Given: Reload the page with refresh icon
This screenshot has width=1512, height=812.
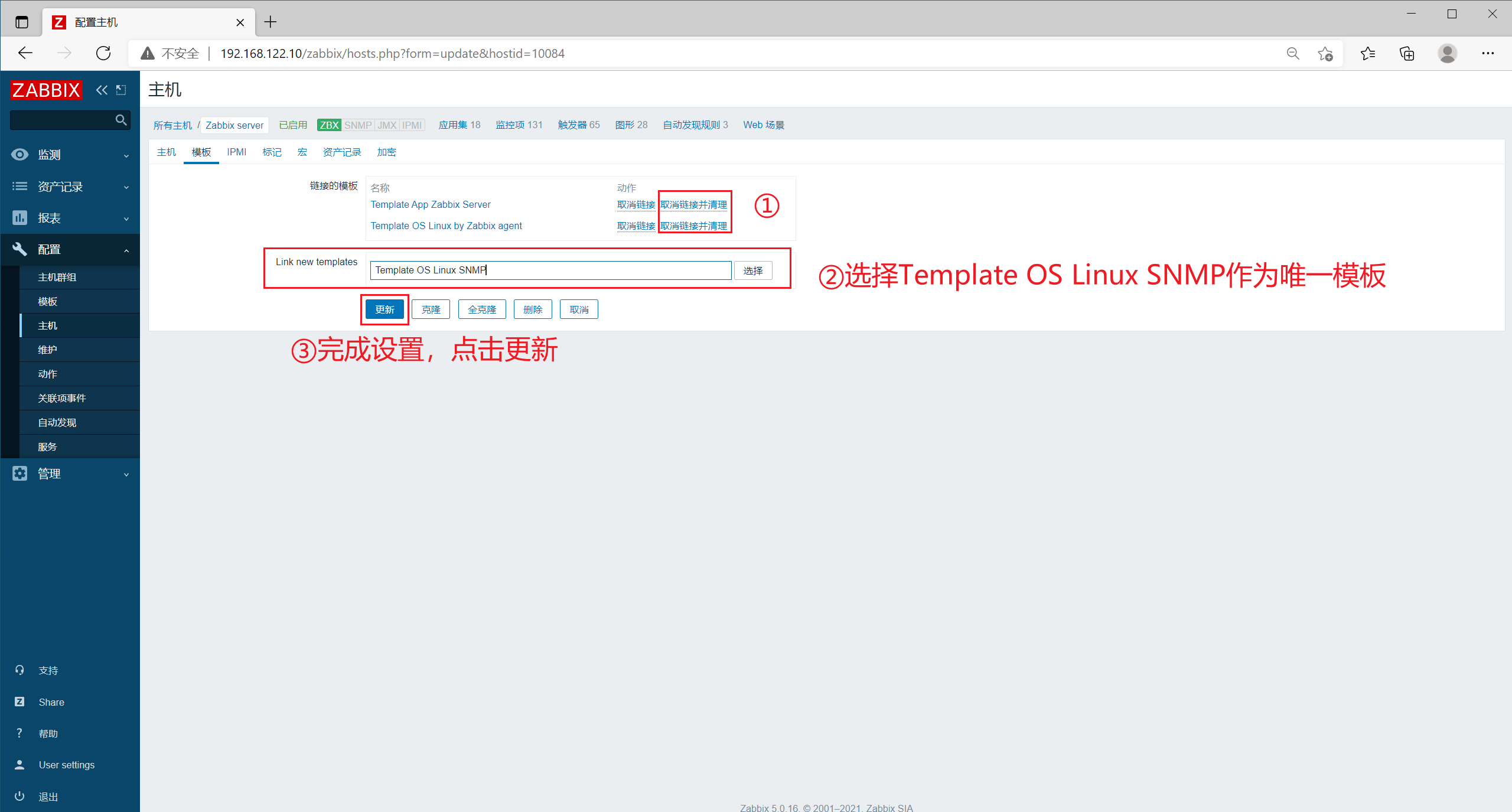Looking at the screenshot, I should [103, 53].
